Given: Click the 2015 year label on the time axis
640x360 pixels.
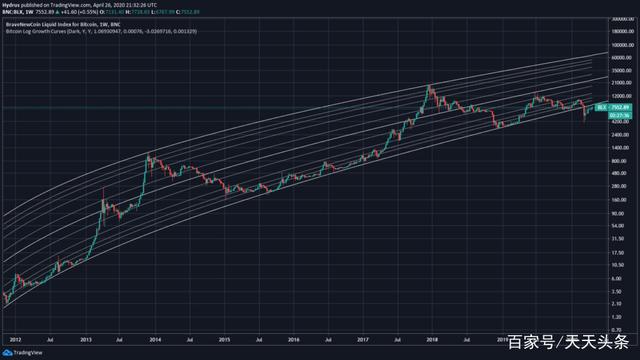Looking at the screenshot, I should (224, 340).
